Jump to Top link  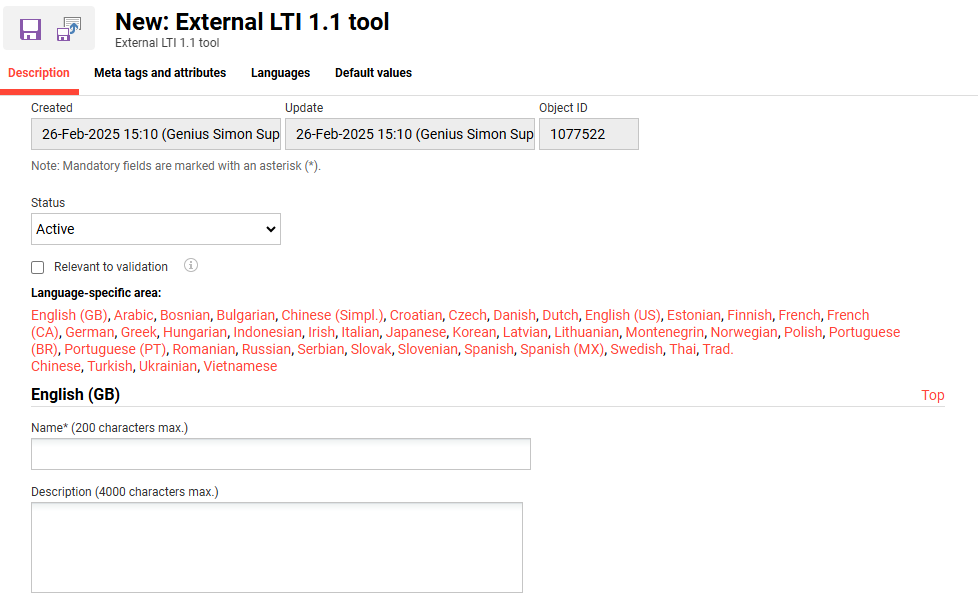[932, 395]
